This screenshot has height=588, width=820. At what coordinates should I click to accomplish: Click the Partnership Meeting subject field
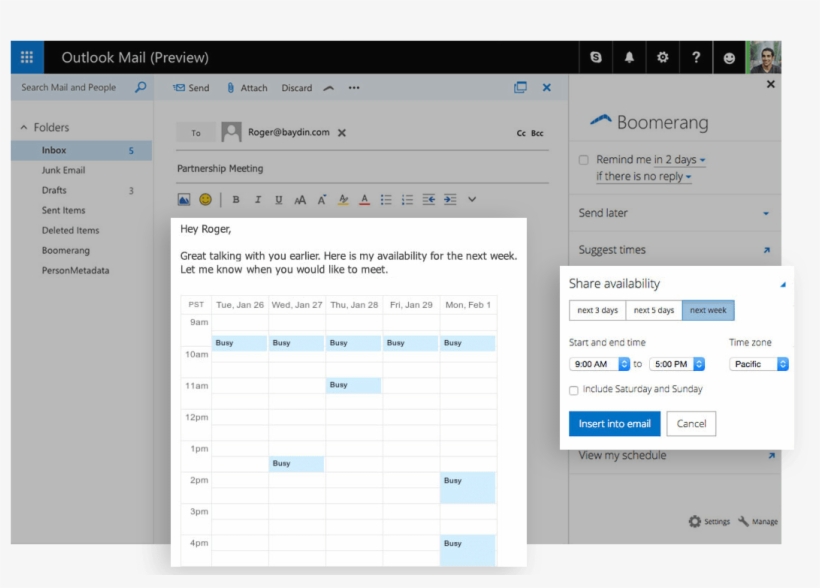362,168
